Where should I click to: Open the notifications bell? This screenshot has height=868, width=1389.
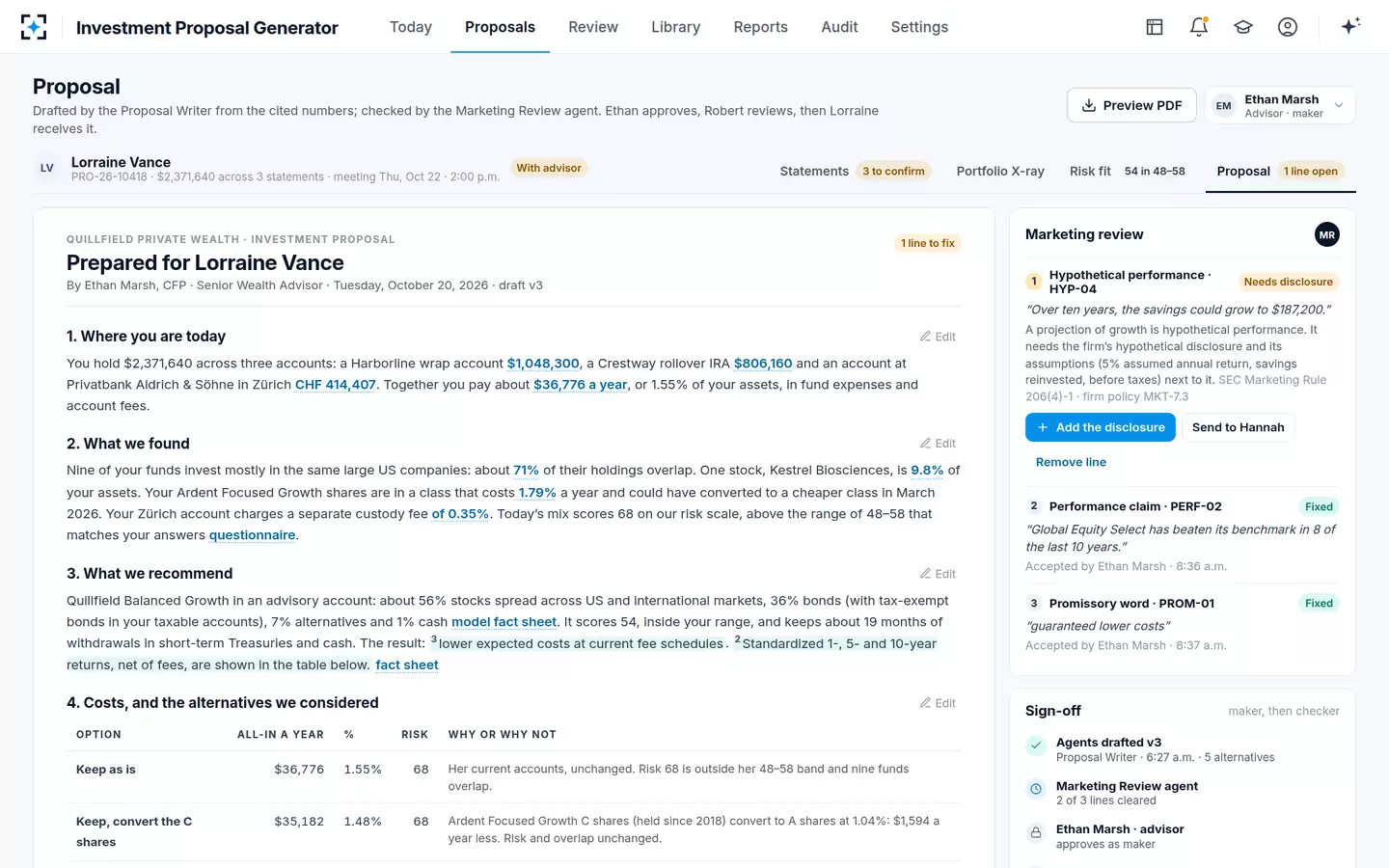(x=1199, y=27)
